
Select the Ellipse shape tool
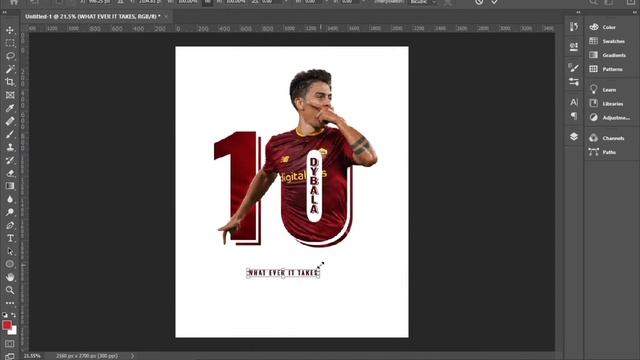[x=10, y=264]
